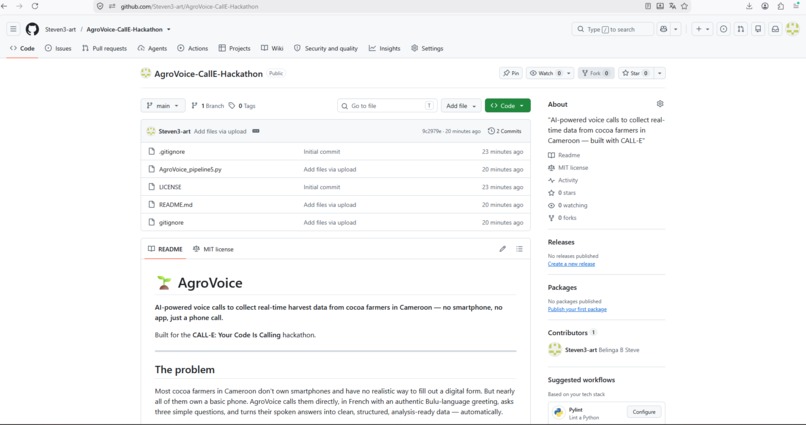Viewport: 806px width, 425px height.
Task: Open commit hash 9c2979e
Action: [x=432, y=131]
